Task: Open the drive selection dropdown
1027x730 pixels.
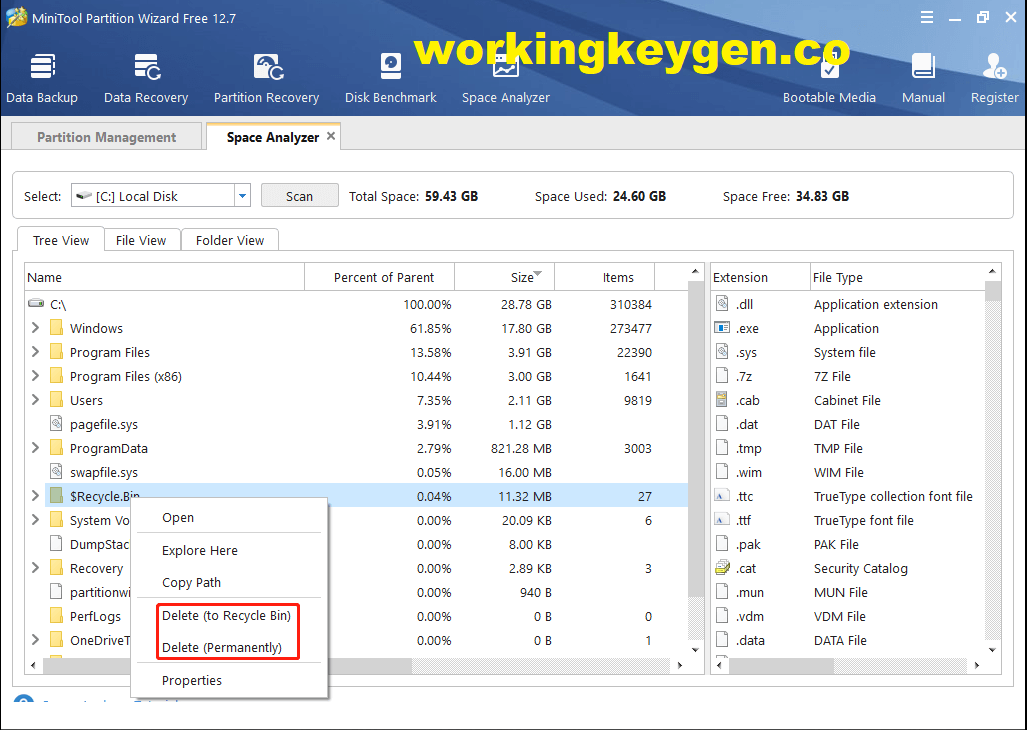Action: pos(241,195)
